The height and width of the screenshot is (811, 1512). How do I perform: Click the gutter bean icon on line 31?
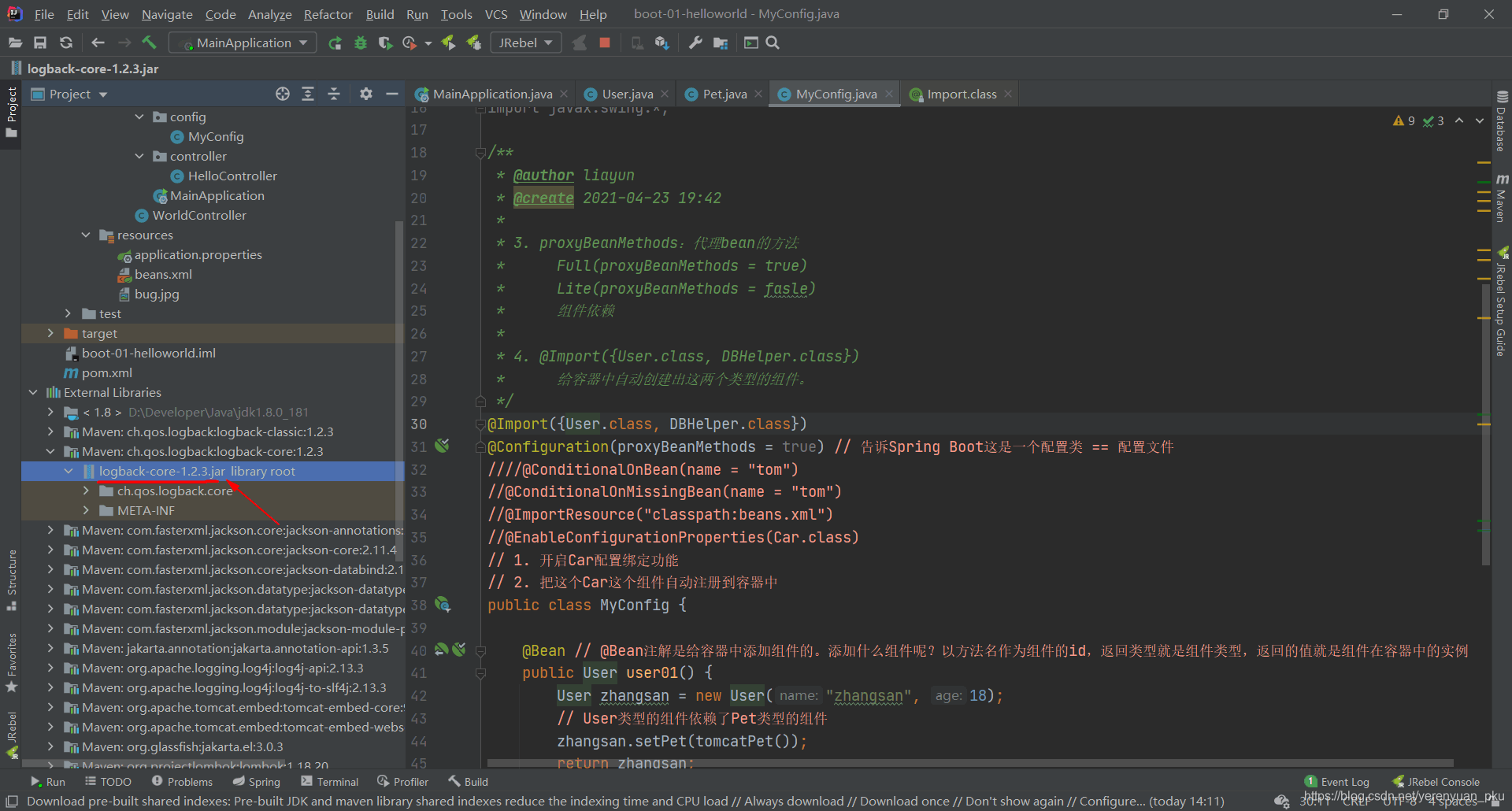tap(443, 446)
